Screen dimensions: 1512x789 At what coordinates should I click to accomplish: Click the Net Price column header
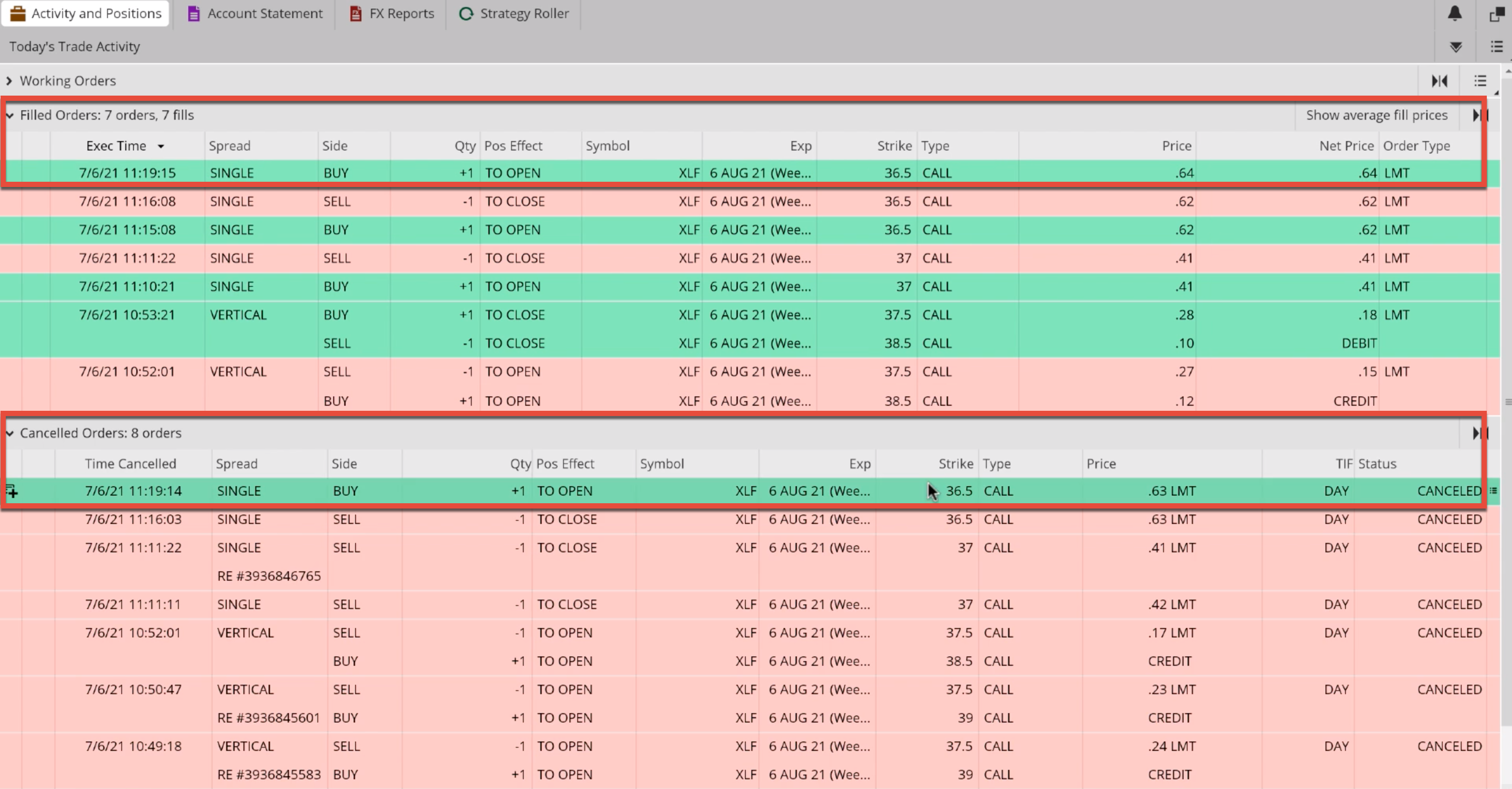click(1346, 146)
